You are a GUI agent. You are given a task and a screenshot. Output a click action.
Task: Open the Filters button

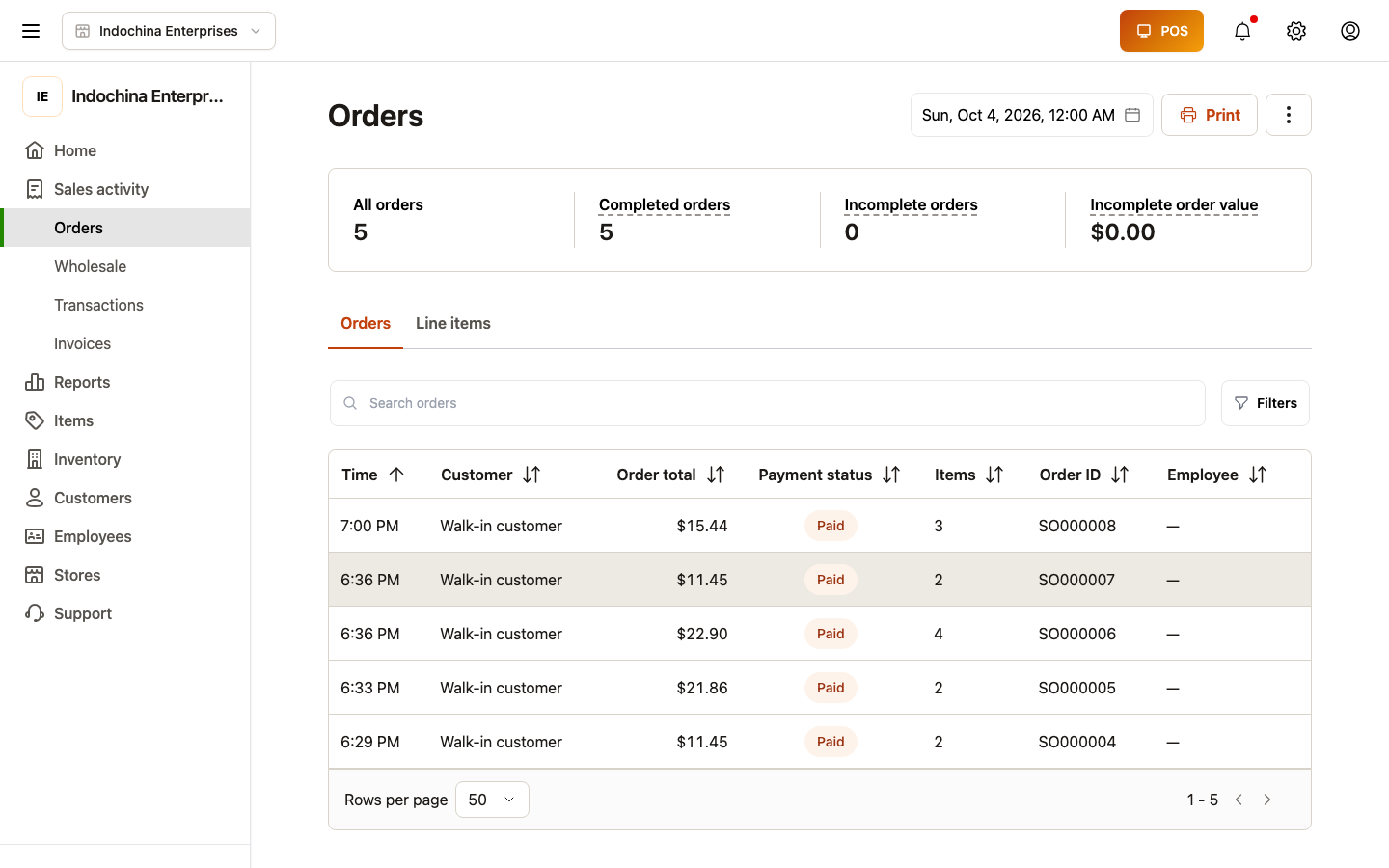click(x=1266, y=403)
